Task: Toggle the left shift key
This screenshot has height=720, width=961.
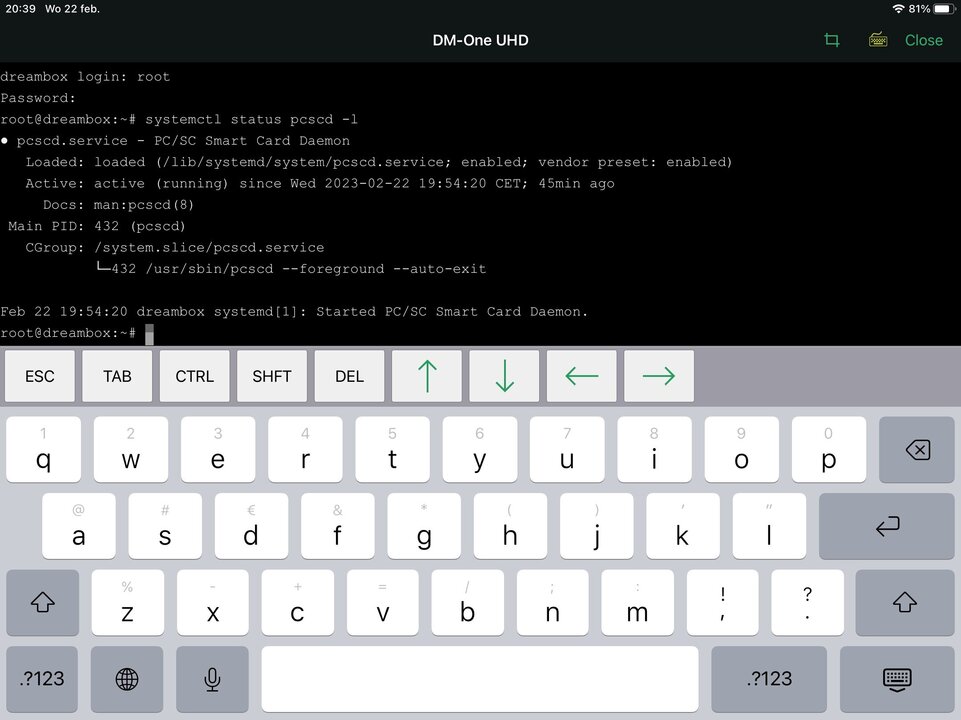Action: coord(43,602)
